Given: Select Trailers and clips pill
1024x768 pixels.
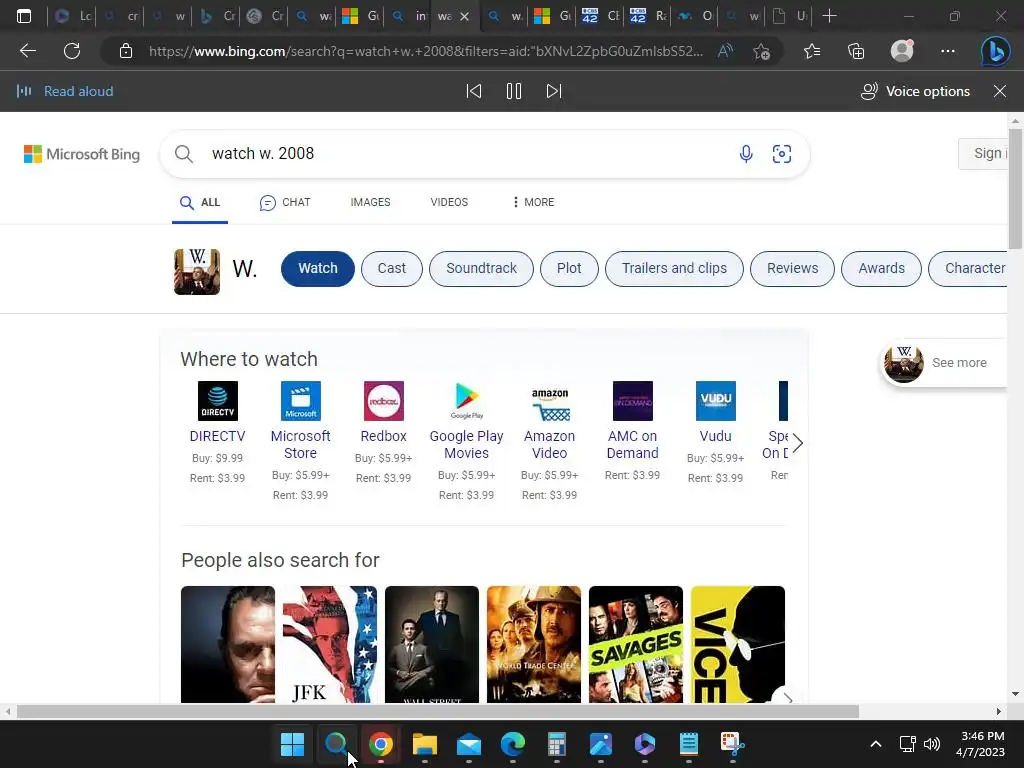Looking at the screenshot, I should (674, 268).
